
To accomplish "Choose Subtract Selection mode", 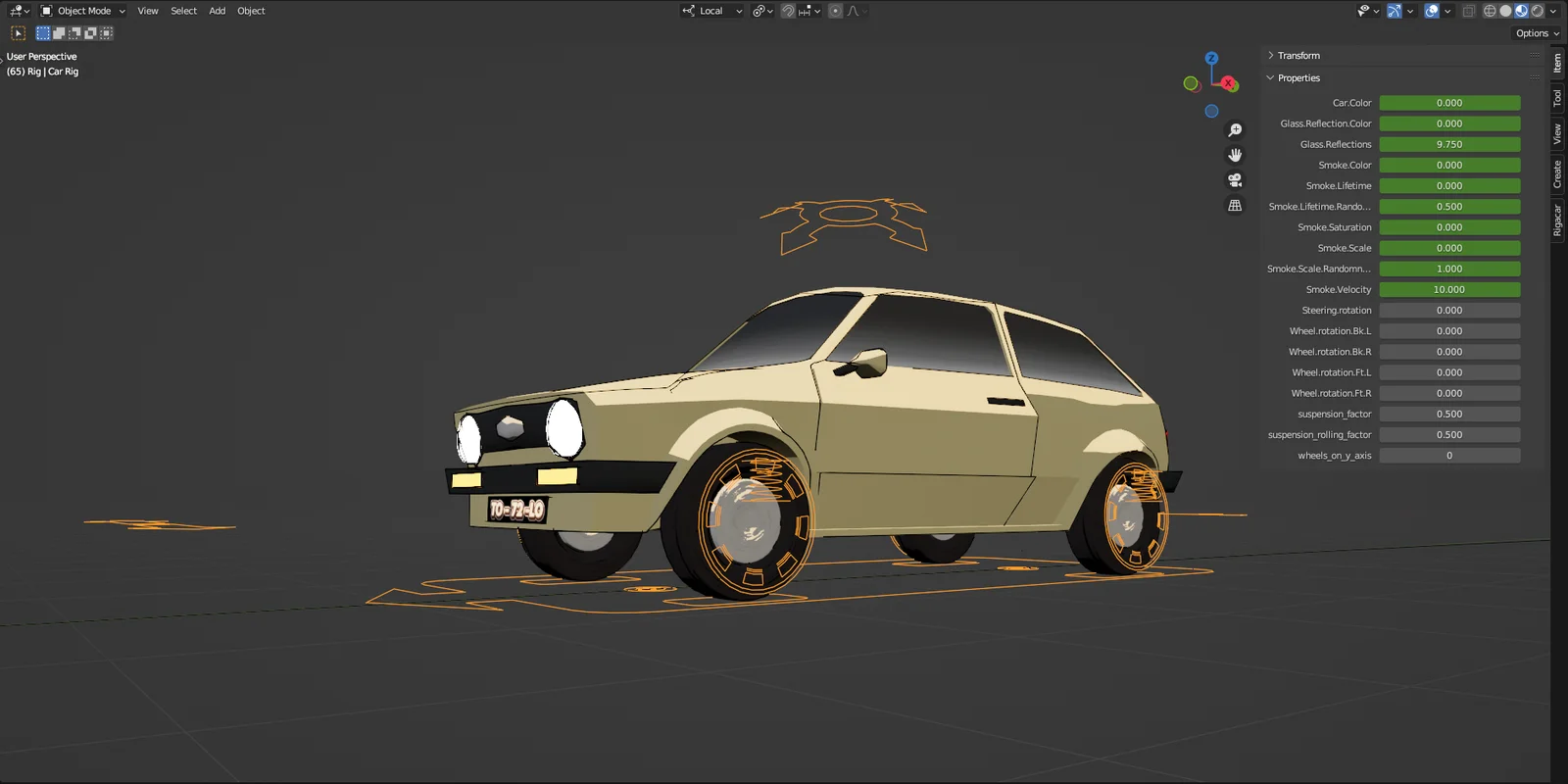I will click(x=74, y=33).
